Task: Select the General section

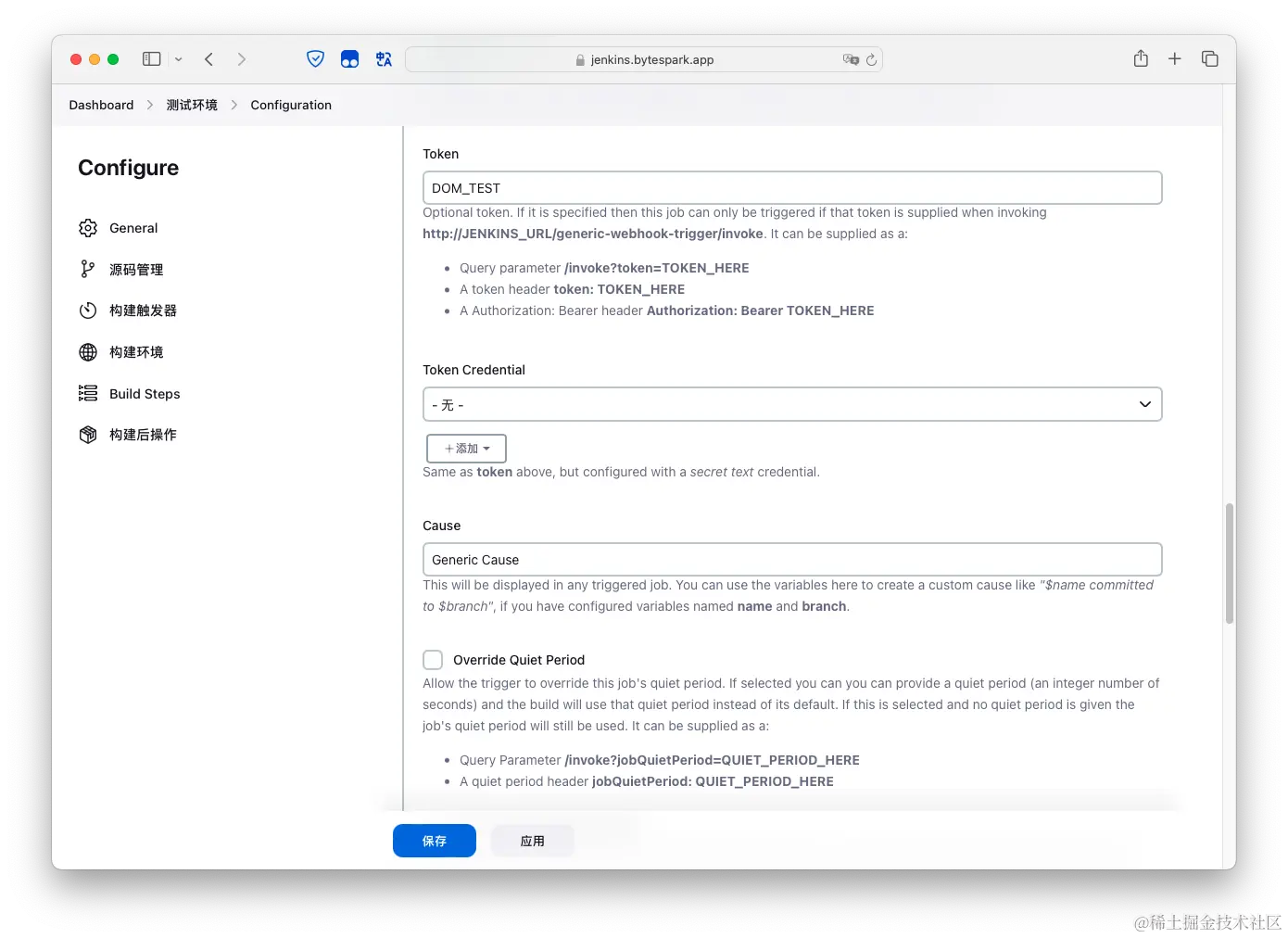Action: (x=133, y=228)
